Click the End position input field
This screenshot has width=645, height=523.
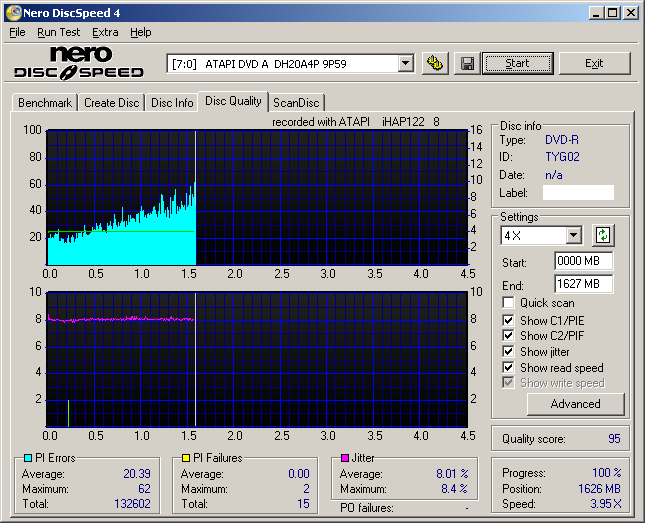[583, 284]
